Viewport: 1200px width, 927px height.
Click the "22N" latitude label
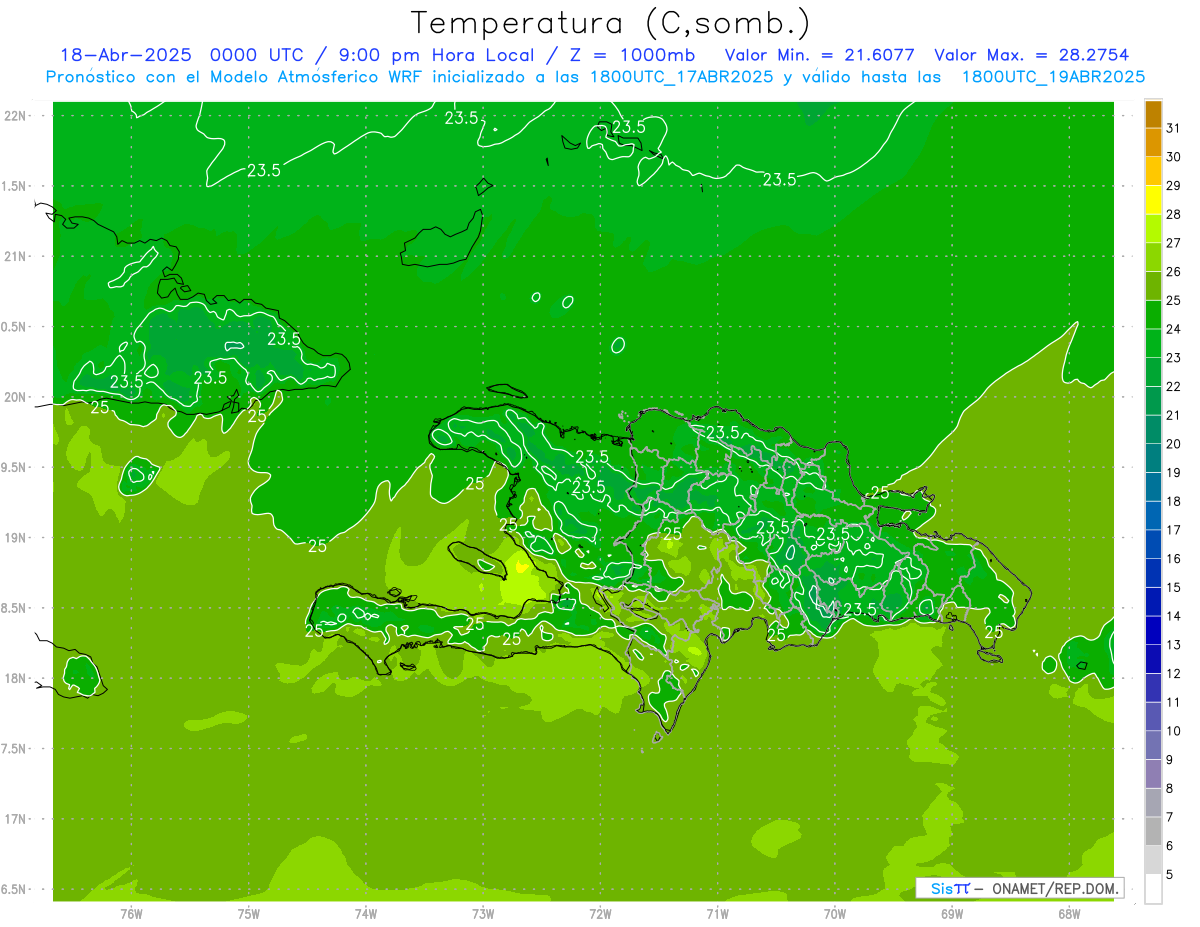(x=15, y=116)
